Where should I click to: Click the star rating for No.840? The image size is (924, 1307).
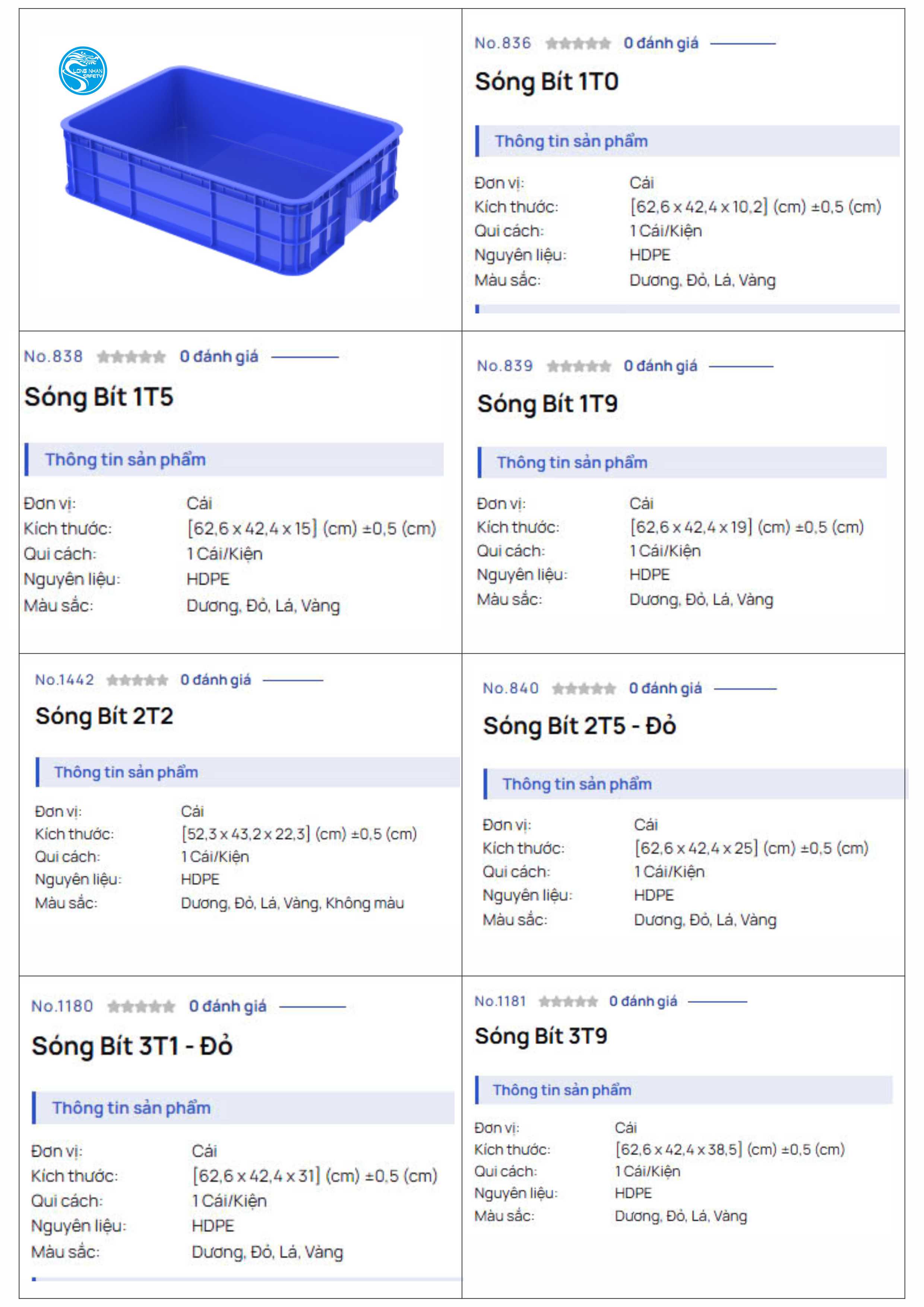[584, 689]
